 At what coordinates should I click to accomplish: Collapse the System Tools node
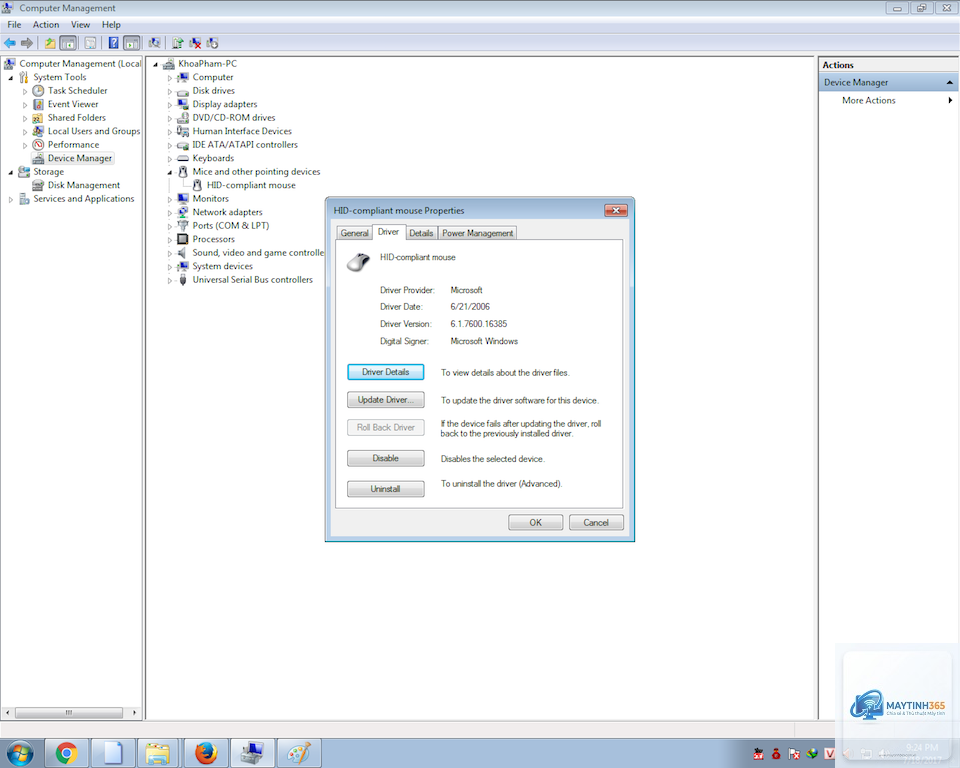(x=10, y=78)
